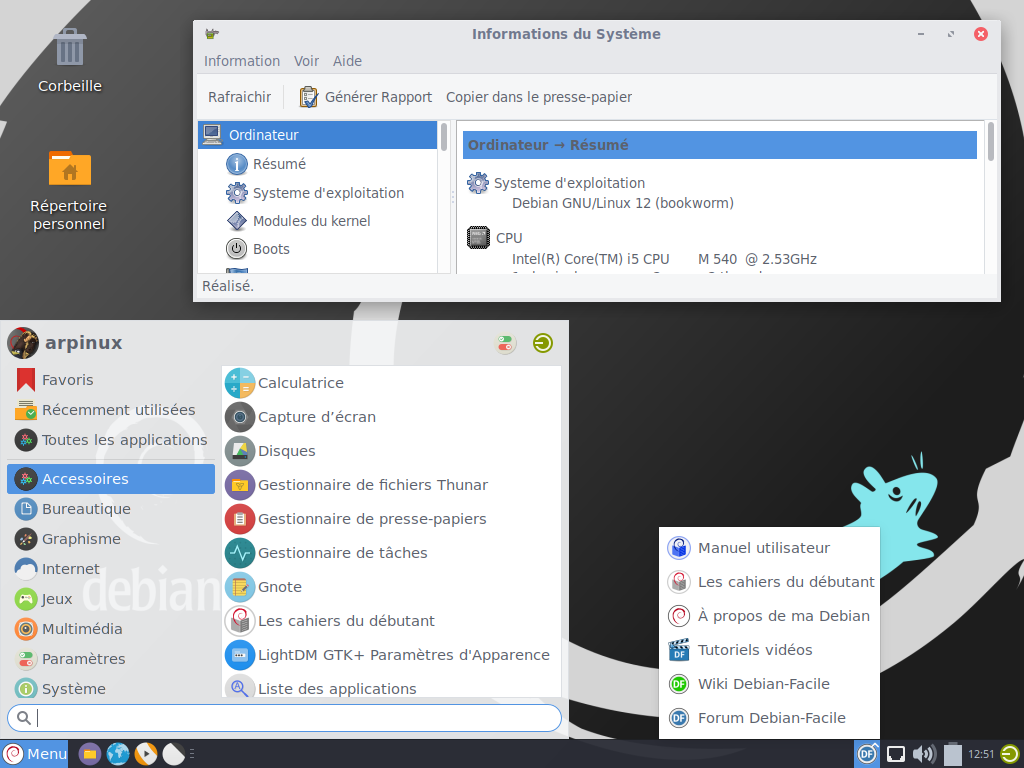Viewport: 1024px width, 768px height.
Task: Click the arpinux user avatar
Action: (x=23, y=343)
